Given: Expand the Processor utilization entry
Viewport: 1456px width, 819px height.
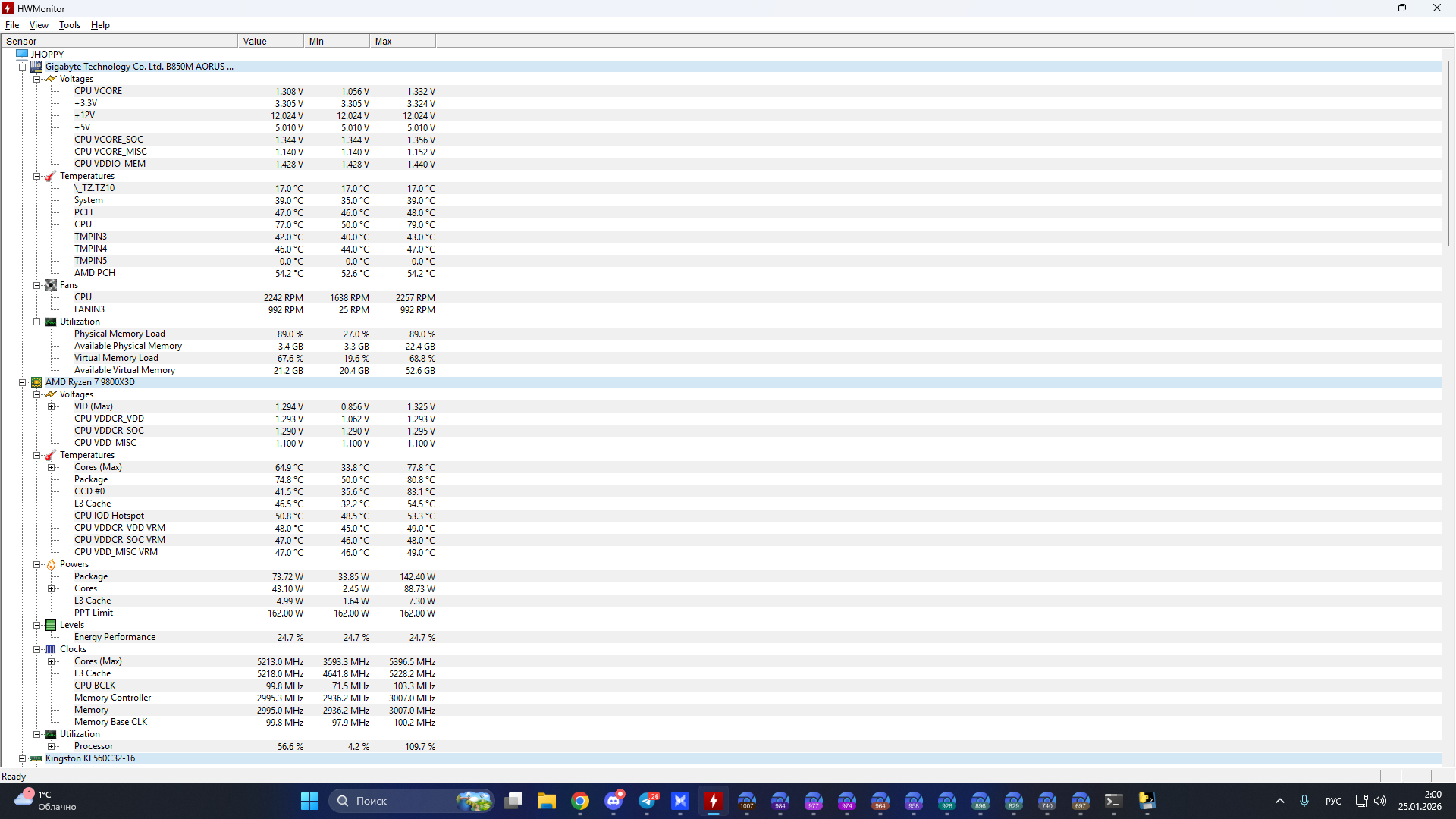Looking at the screenshot, I should pos(52,746).
